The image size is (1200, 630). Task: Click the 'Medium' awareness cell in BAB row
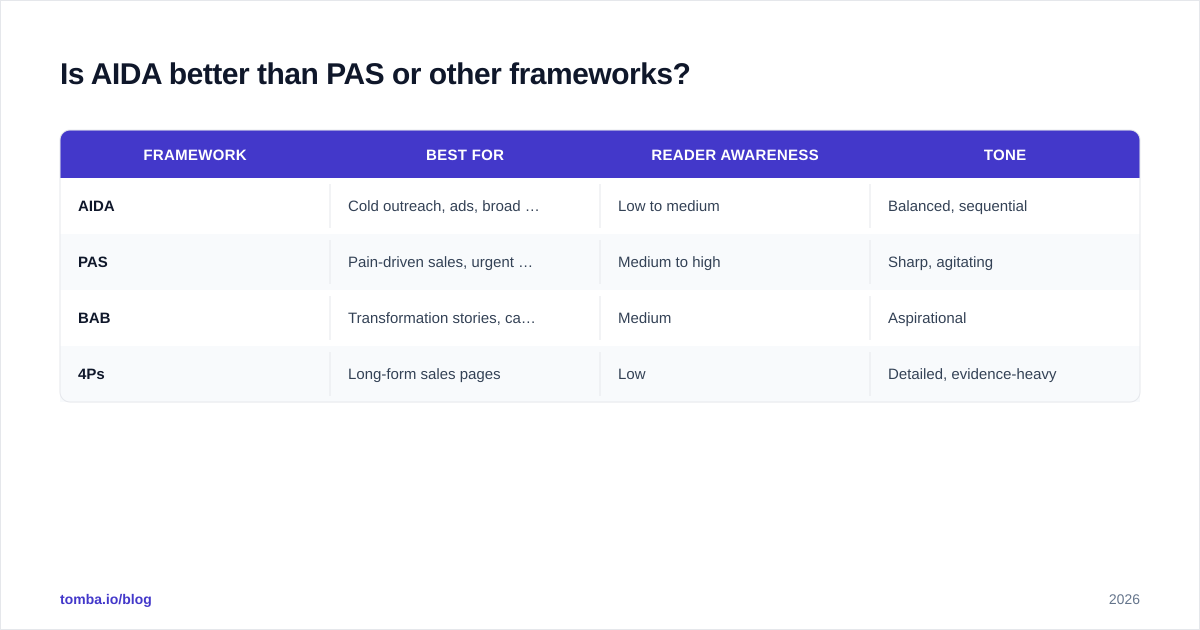(735, 318)
